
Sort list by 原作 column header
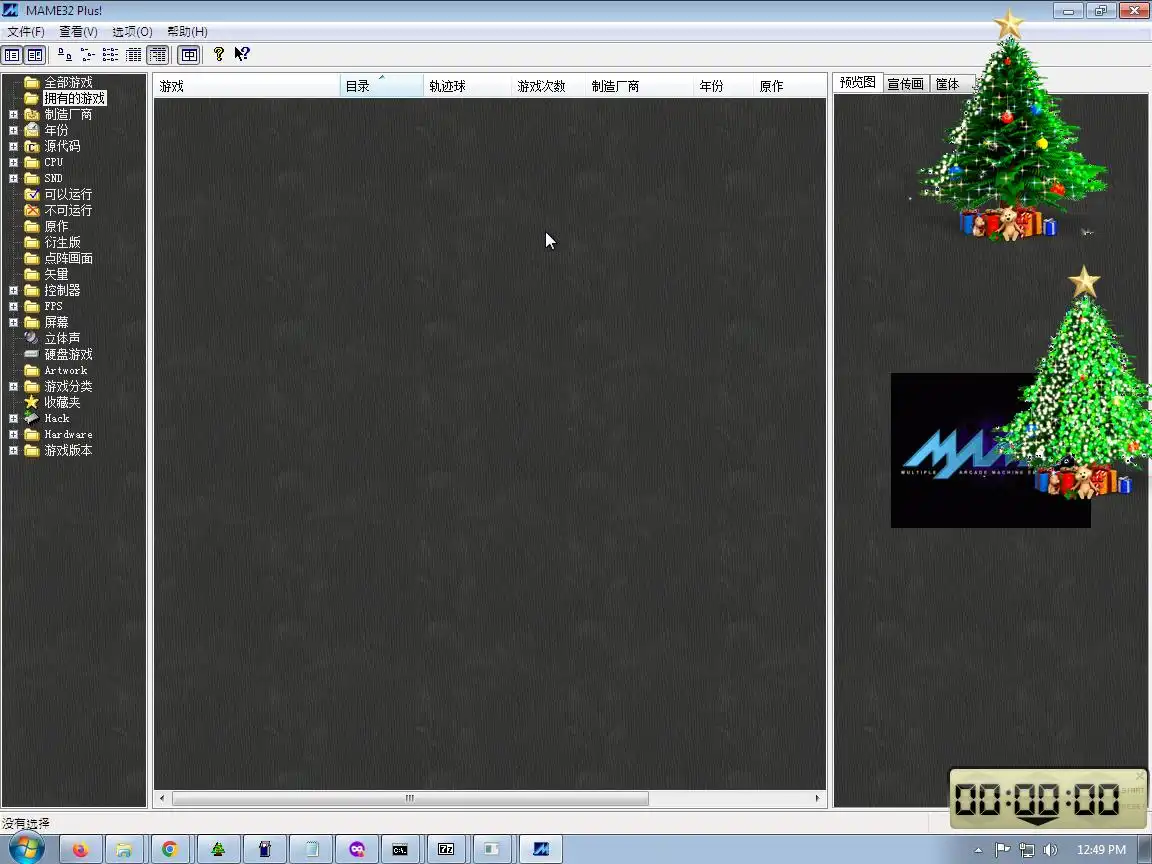coord(790,86)
